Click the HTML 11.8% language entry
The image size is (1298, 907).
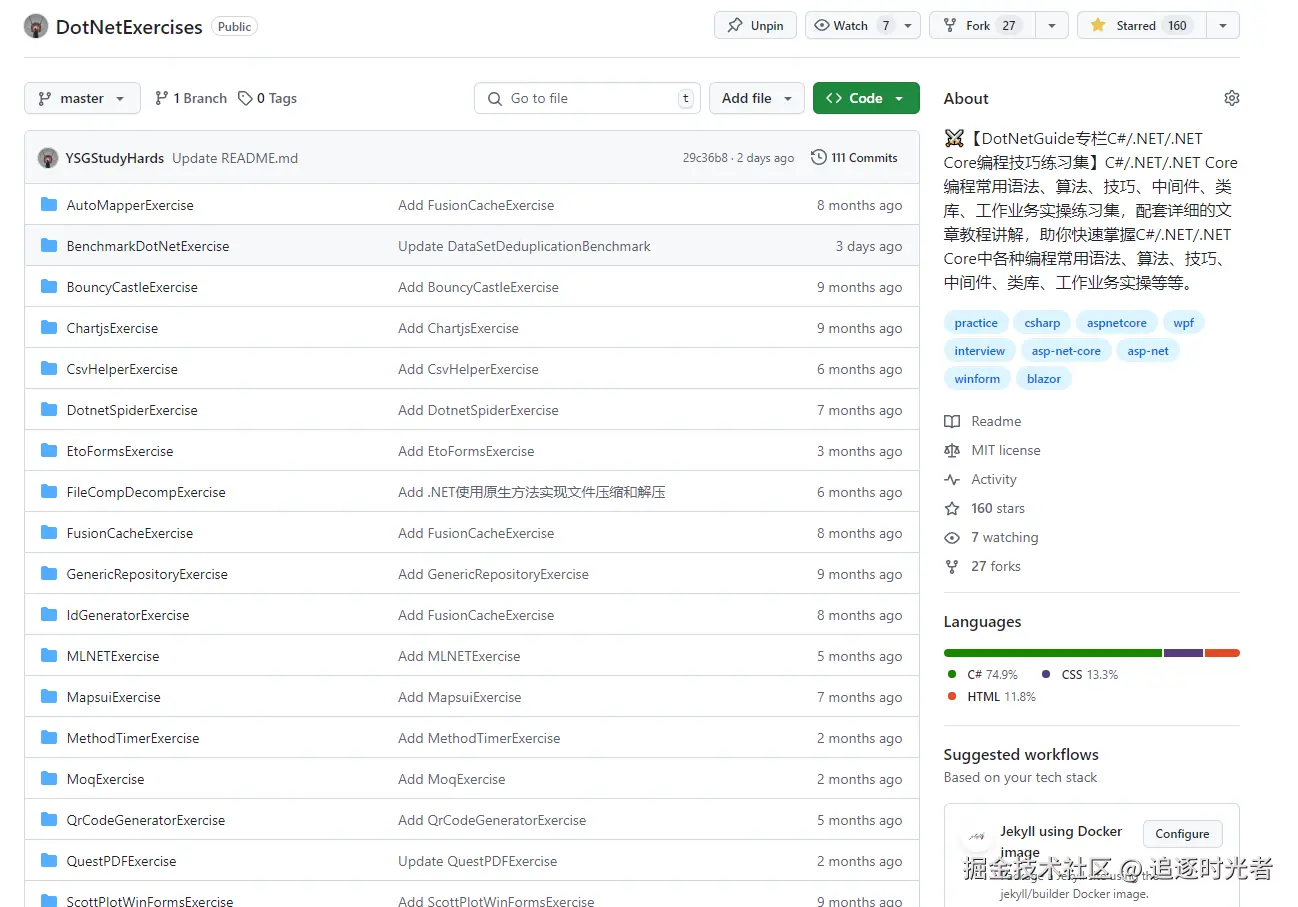click(991, 697)
